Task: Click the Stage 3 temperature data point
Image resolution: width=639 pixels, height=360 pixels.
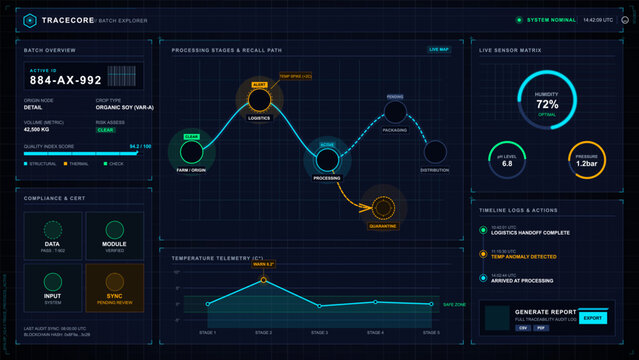Action: tap(320, 306)
